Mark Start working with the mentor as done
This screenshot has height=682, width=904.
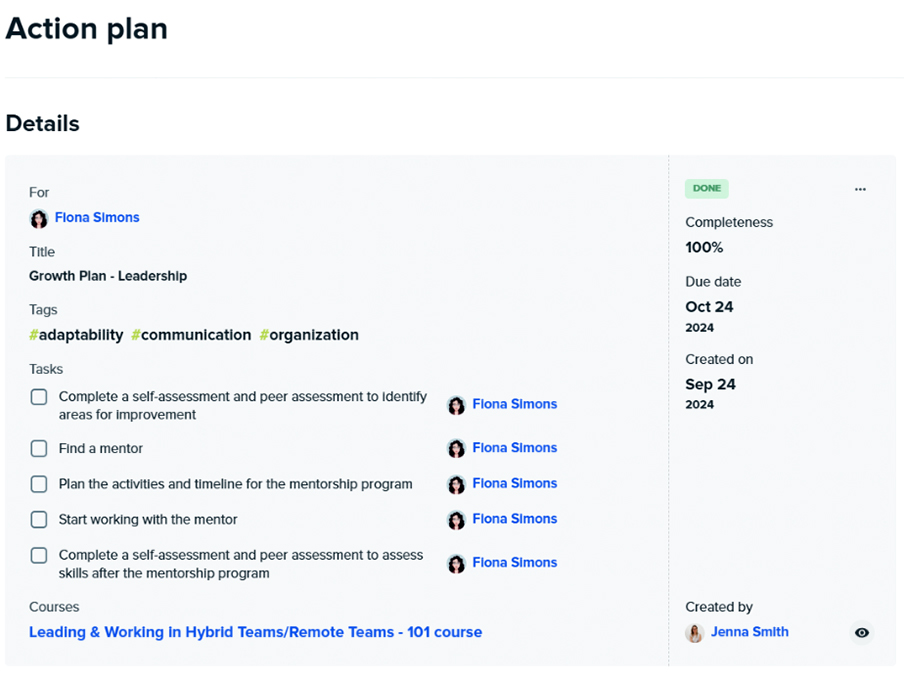[x=39, y=520]
